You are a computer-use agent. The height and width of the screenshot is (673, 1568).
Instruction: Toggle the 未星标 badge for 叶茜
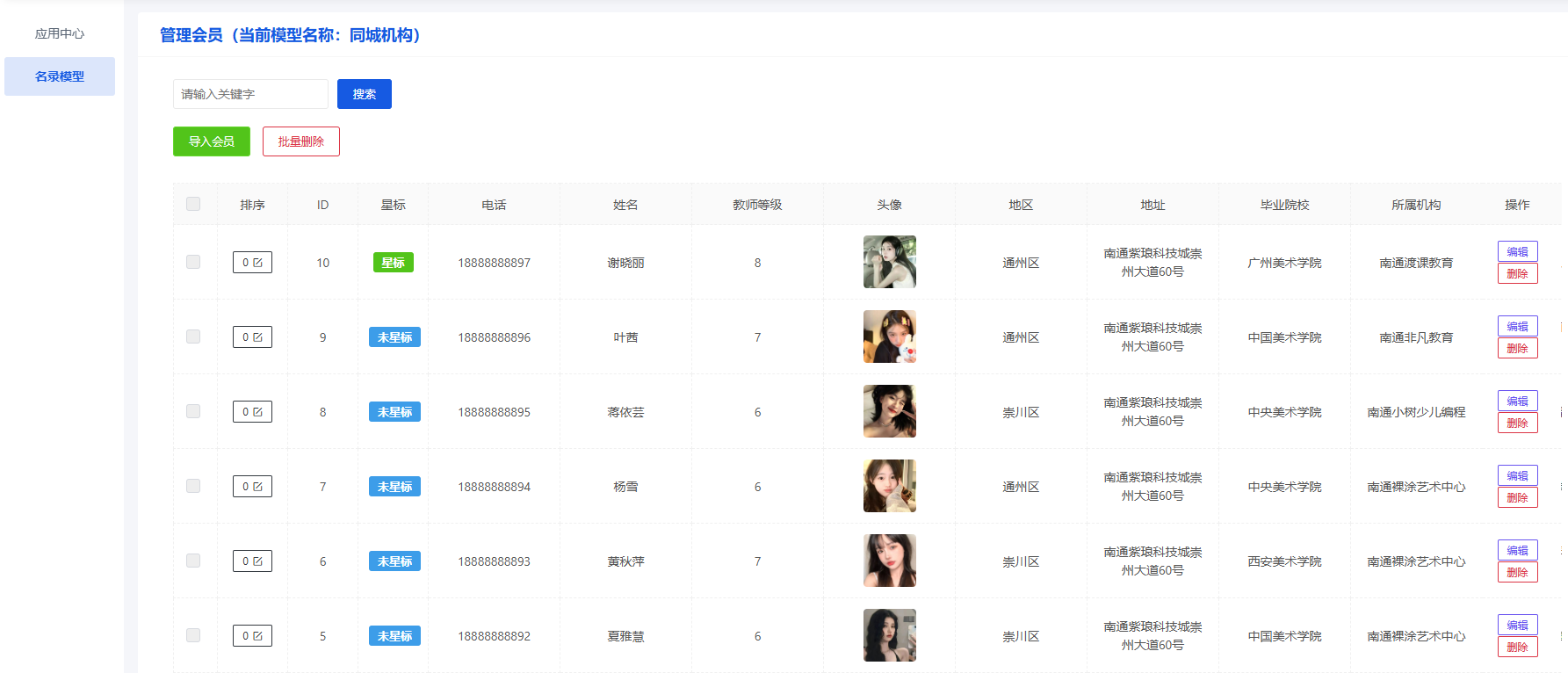394,337
